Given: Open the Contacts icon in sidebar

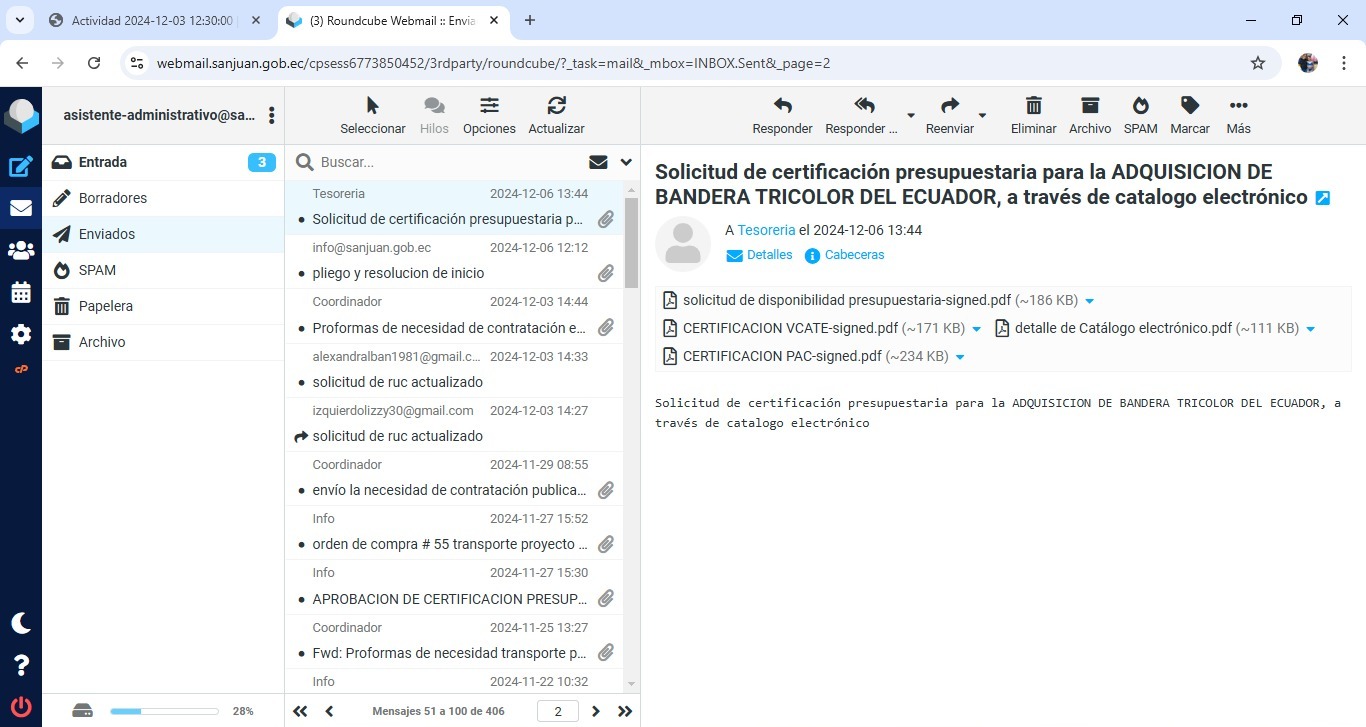Looking at the screenshot, I should point(20,250).
